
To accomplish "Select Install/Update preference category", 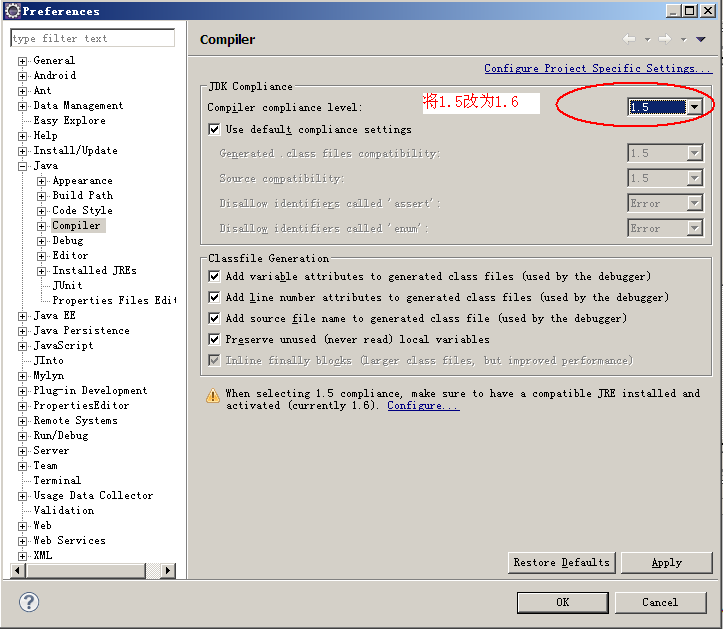I will [76, 150].
